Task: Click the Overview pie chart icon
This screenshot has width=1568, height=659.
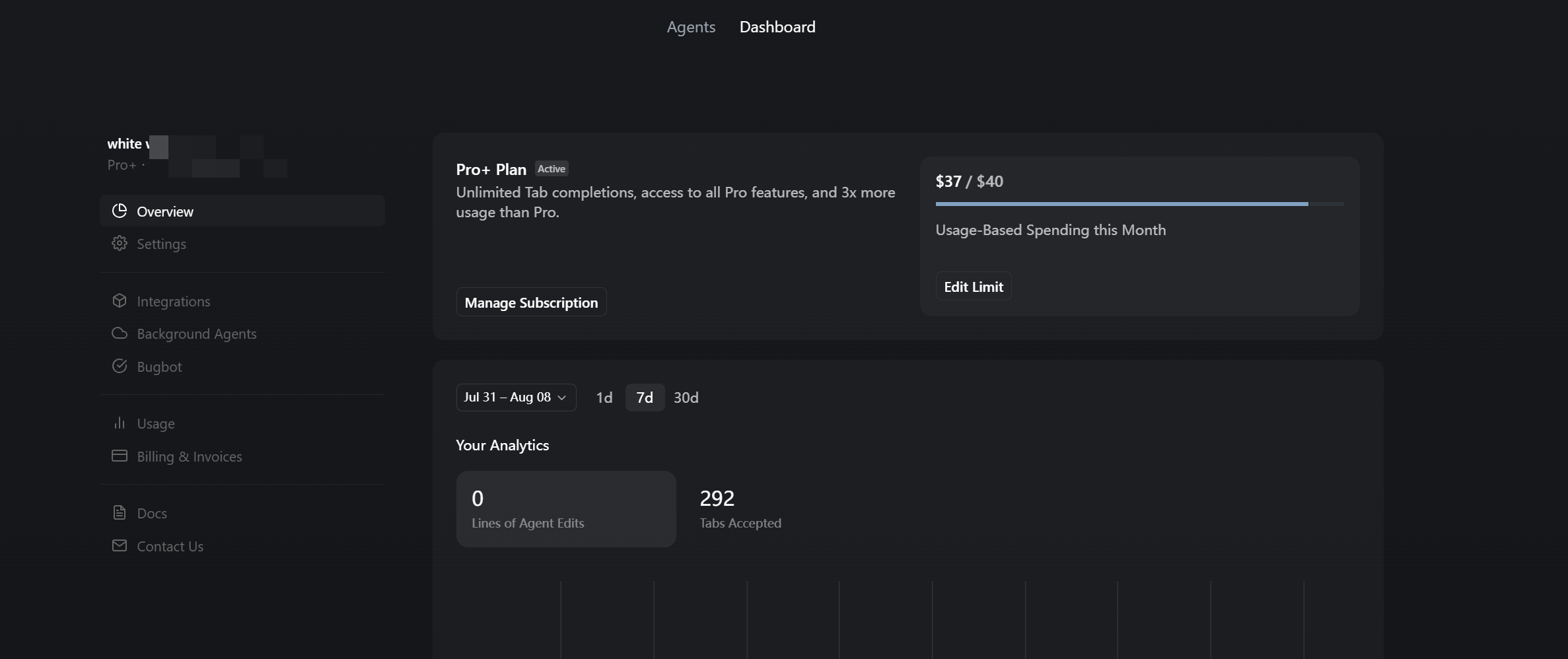Action: pos(120,211)
